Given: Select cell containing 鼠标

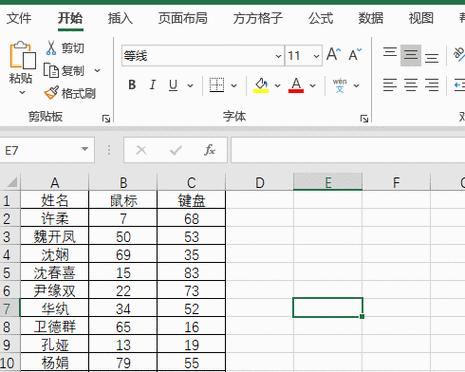Looking at the screenshot, I should tap(123, 200).
